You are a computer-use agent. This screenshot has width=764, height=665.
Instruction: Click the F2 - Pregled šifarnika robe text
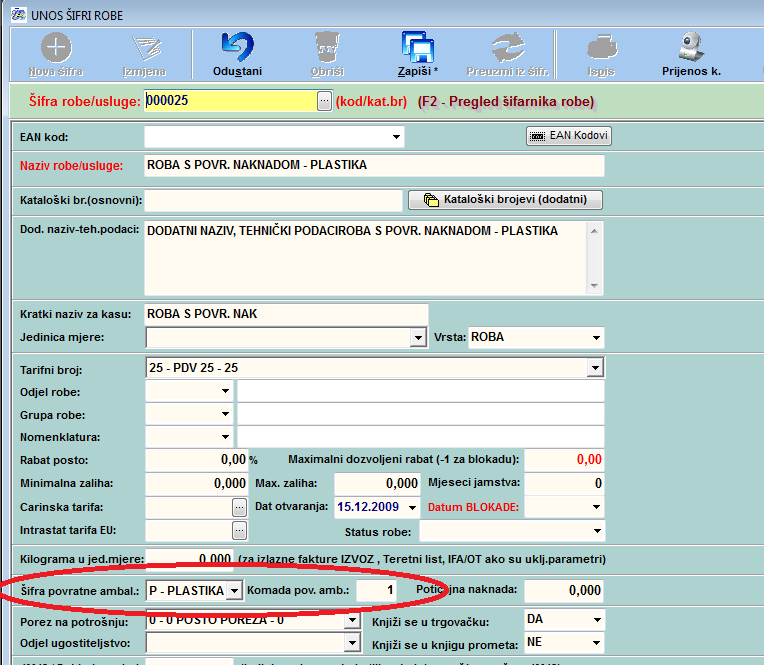506,101
